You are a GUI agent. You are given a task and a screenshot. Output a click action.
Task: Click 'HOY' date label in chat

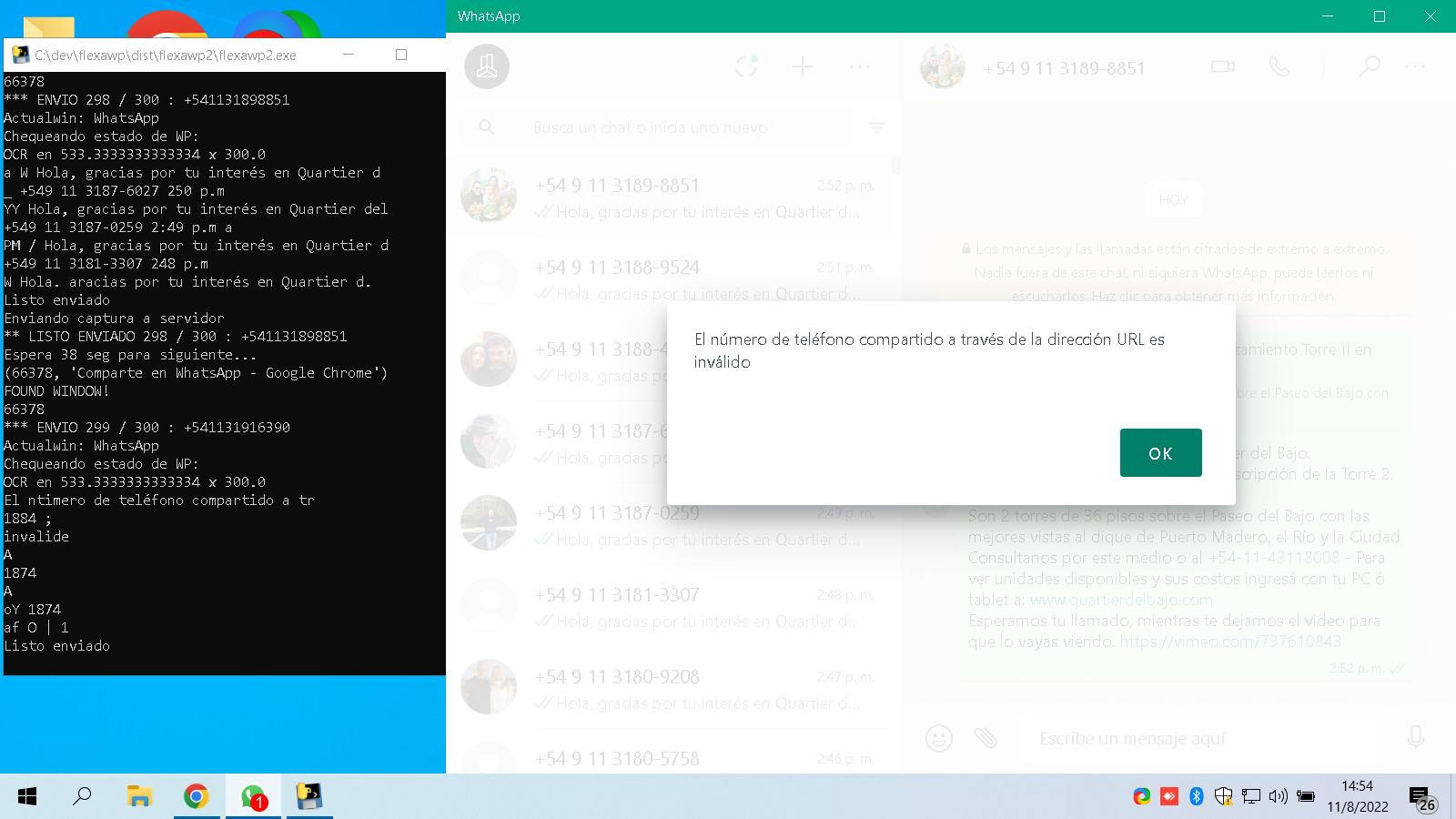click(x=1173, y=199)
